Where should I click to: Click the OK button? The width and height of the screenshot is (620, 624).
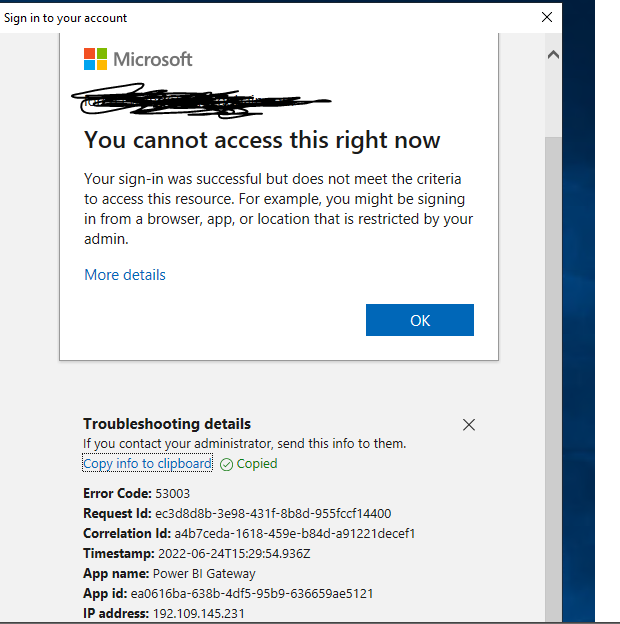(x=420, y=320)
